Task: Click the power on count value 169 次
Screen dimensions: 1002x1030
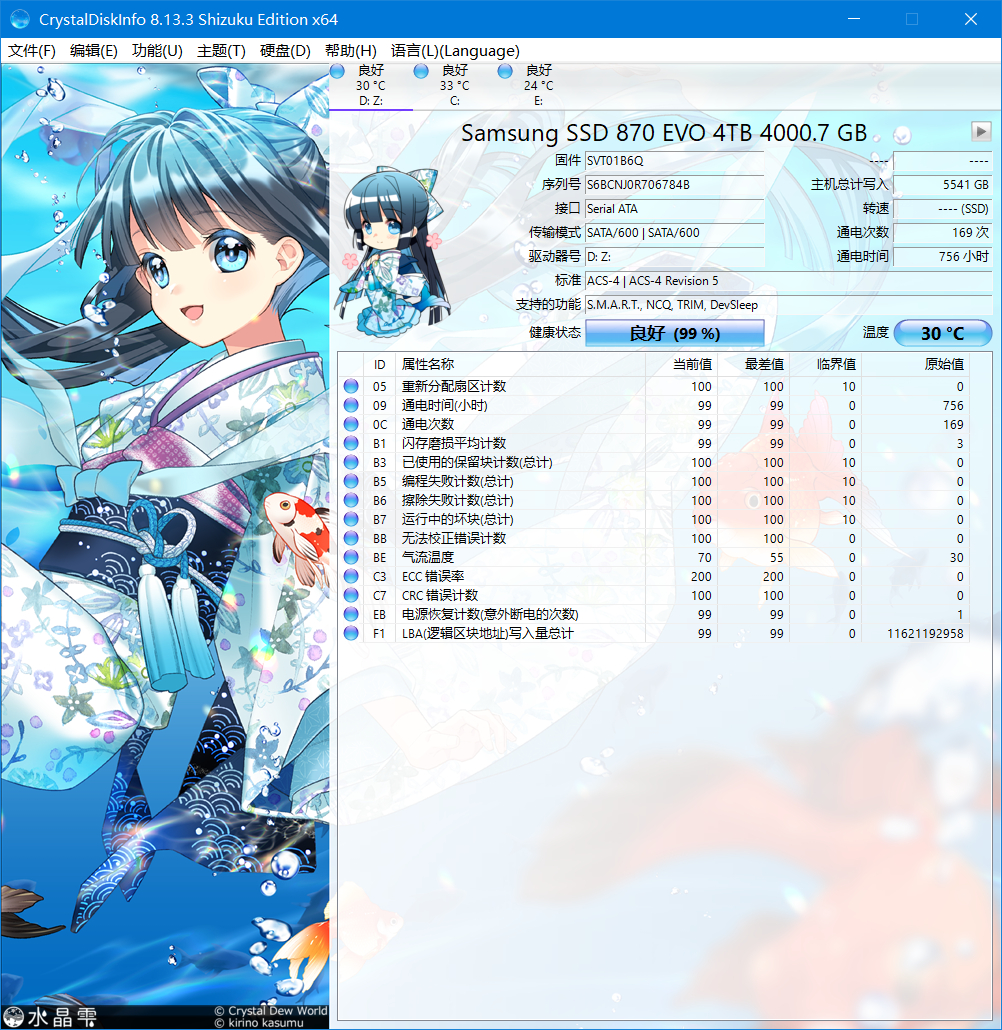Action: [943, 233]
